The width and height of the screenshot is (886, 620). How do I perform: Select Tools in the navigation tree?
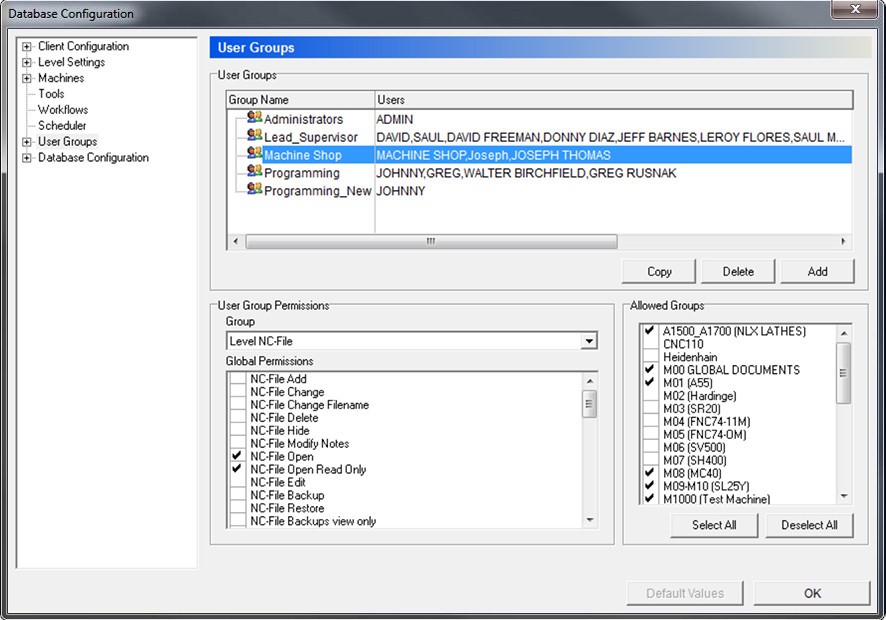coord(51,94)
